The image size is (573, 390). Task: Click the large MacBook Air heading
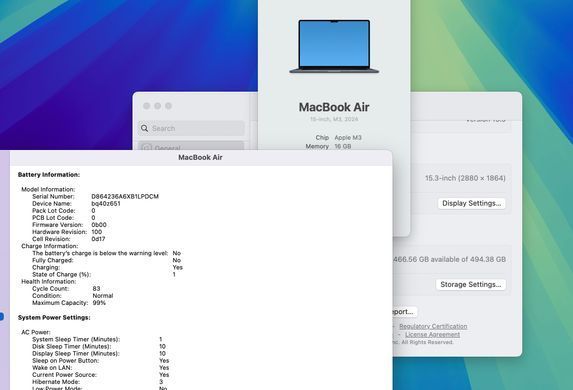point(334,107)
